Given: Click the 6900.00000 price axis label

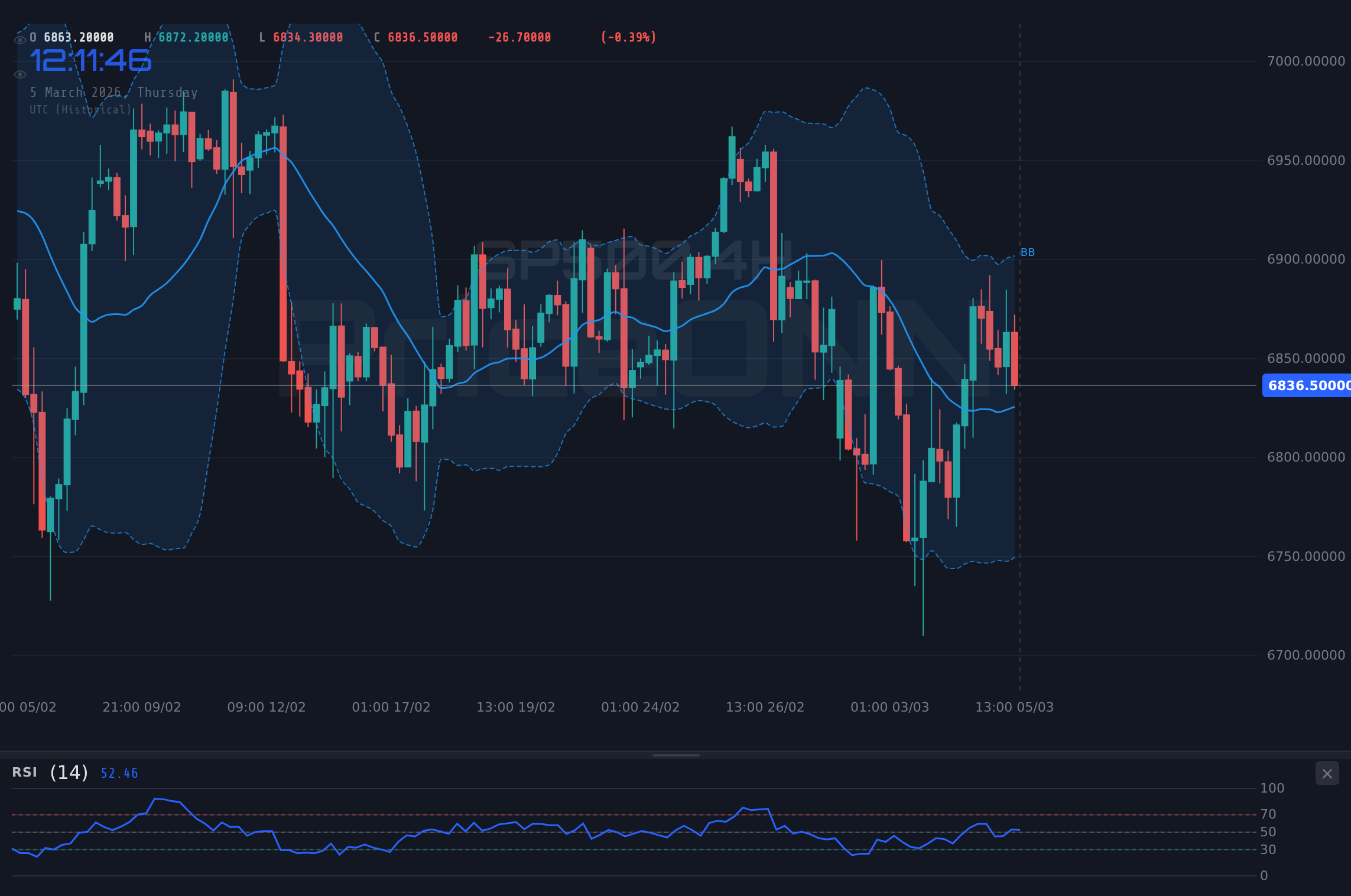Looking at the screenshot, I should pyautogui.click(x=1306, y=259).
